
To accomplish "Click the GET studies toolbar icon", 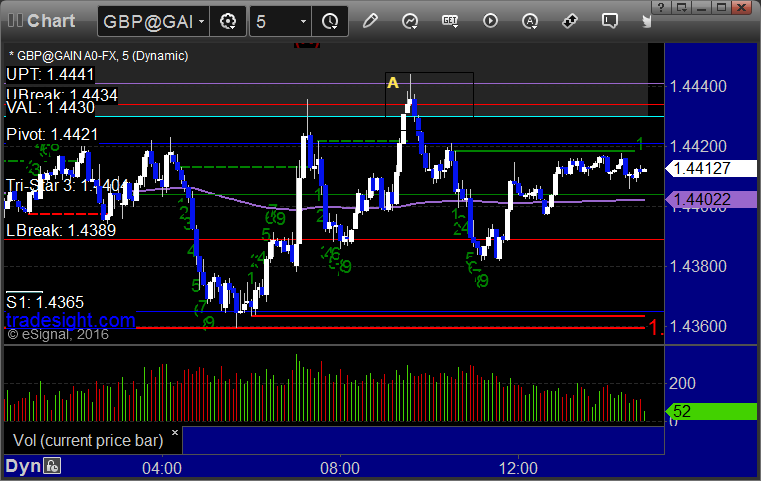I will (450, 21).
